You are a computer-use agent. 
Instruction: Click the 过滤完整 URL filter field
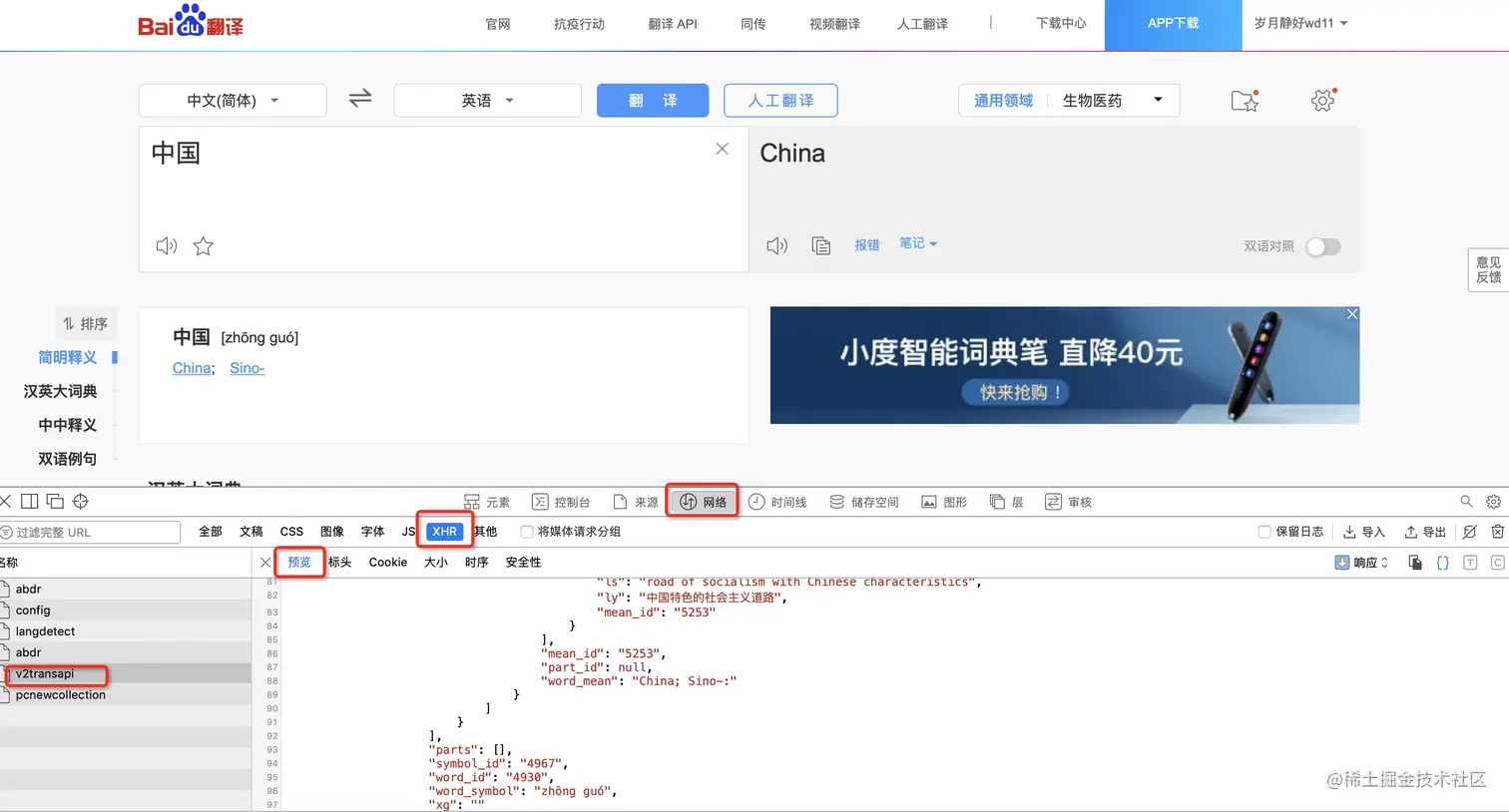90,532
